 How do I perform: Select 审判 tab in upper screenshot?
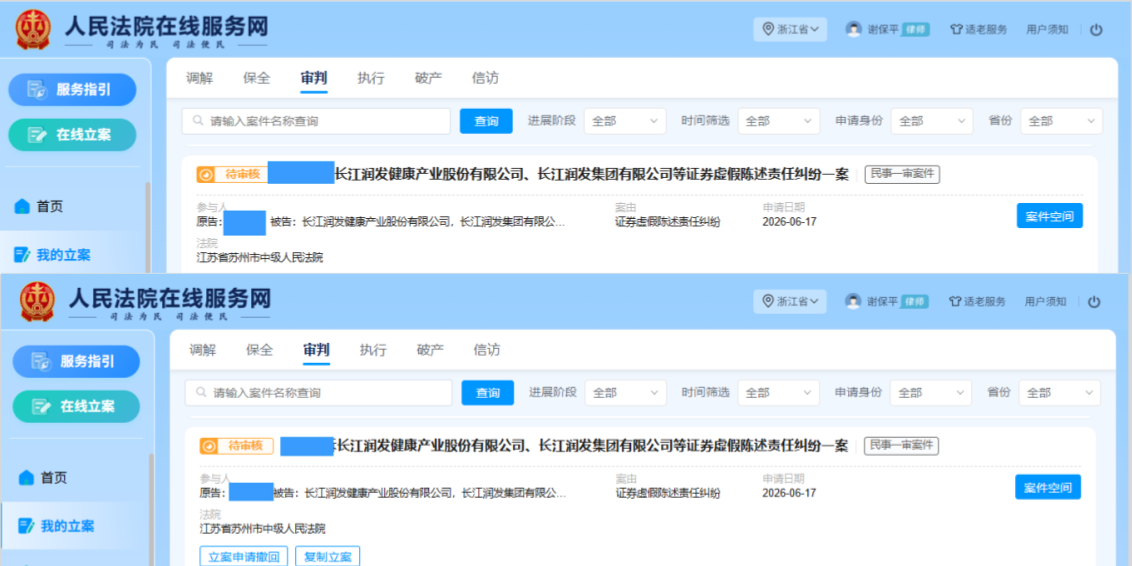pyautogui.click(x=314, y=79)
